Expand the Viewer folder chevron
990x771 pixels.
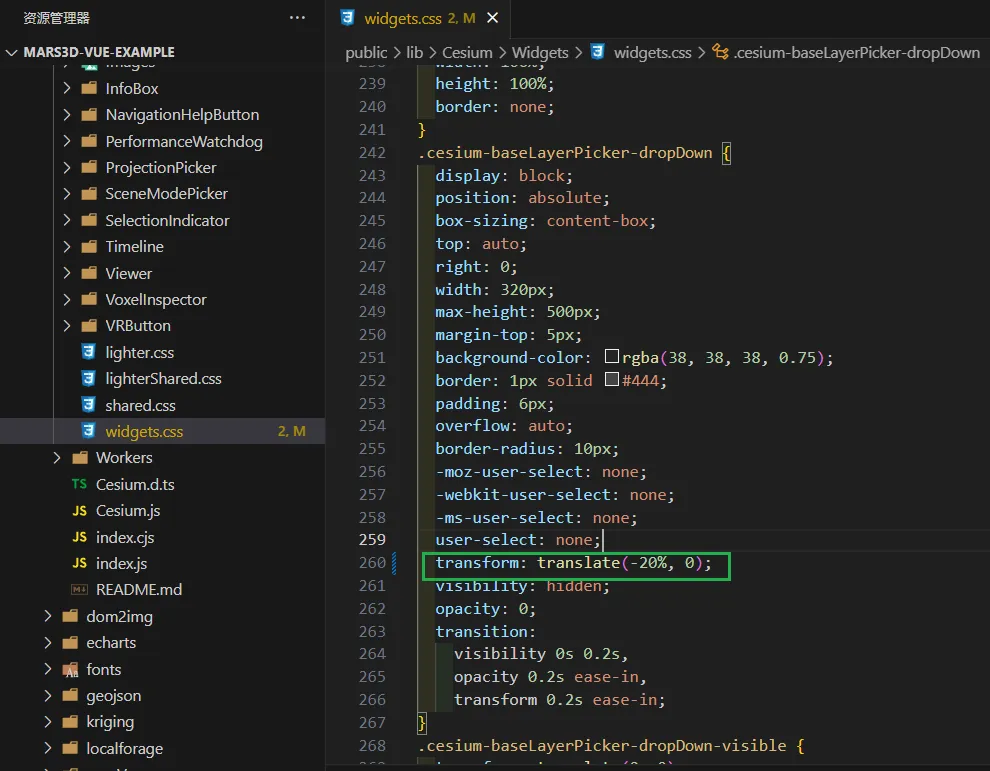point(67,273)
